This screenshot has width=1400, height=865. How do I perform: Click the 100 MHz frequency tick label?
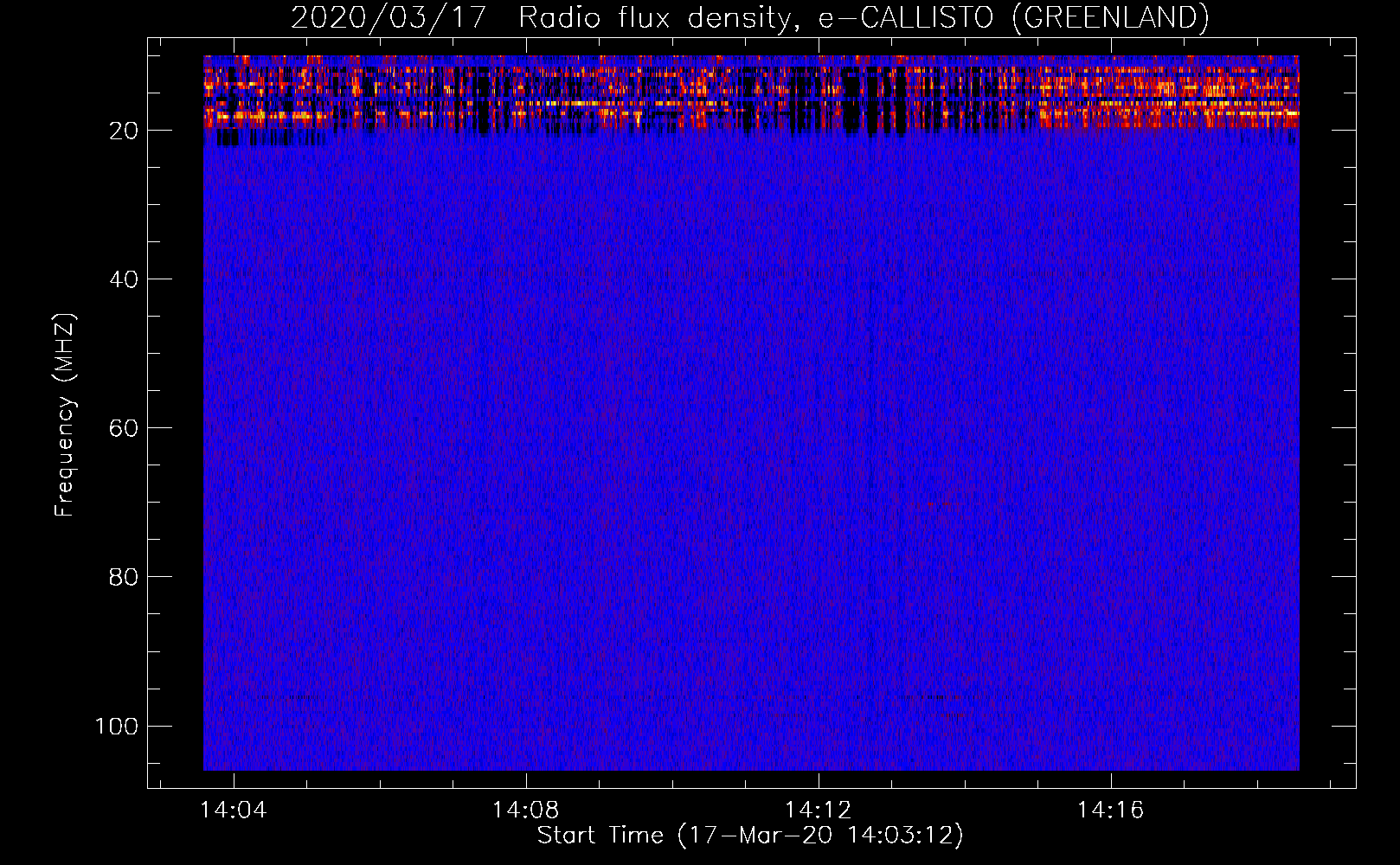click(117, 726)
